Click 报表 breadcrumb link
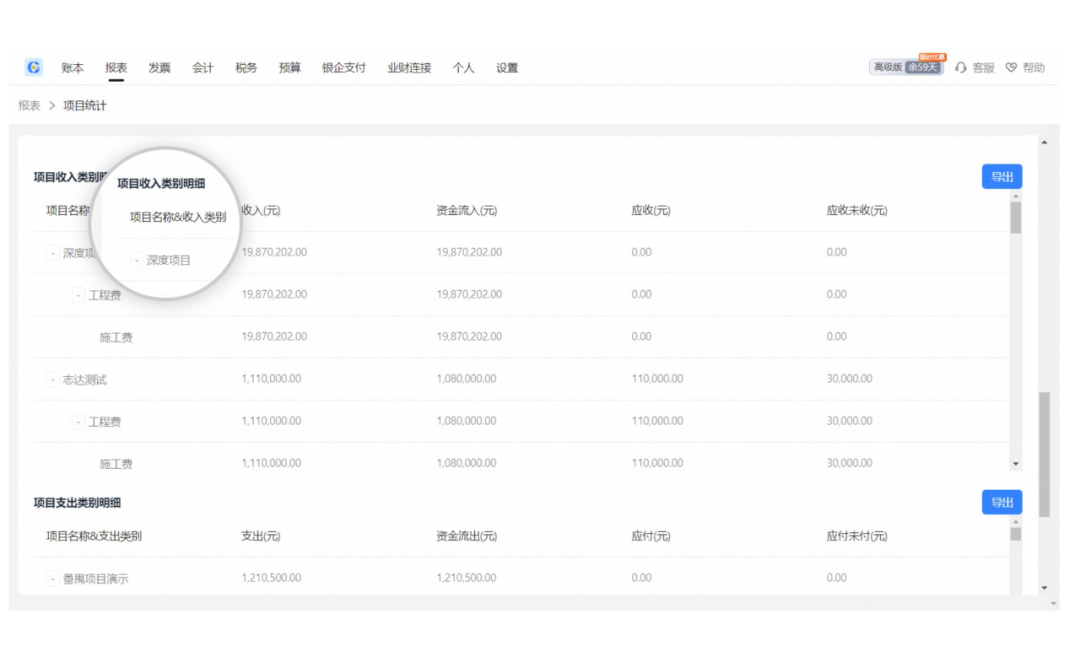This screenshot has height=651, width=1080. [29, 105]
